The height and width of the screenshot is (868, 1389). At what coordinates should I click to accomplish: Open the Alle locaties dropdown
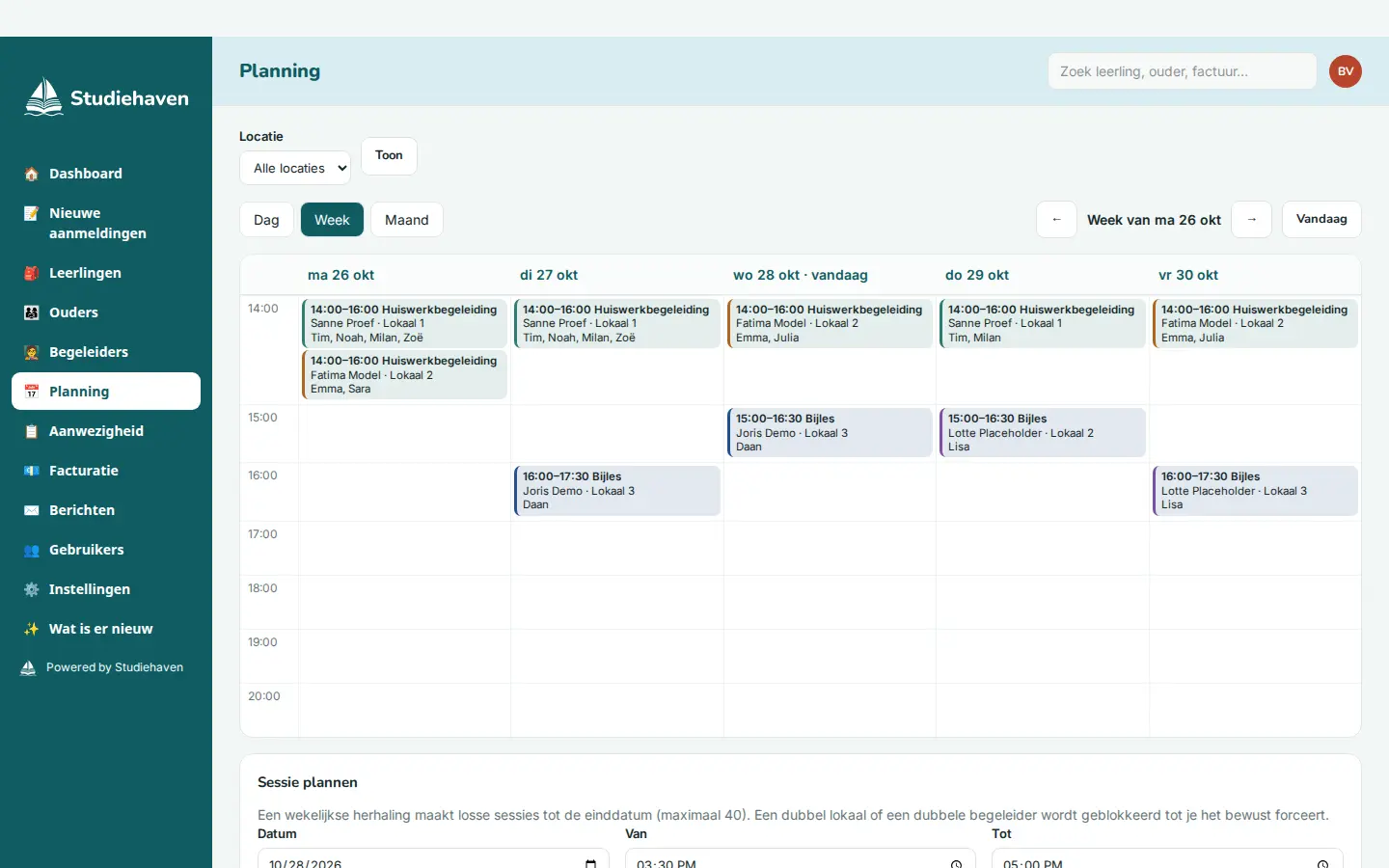[x=295, y=168]
